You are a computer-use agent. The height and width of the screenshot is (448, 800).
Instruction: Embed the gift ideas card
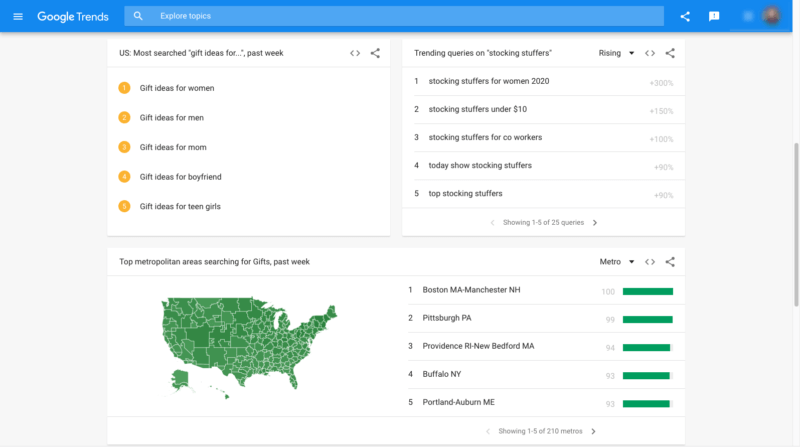pos(355,53)
